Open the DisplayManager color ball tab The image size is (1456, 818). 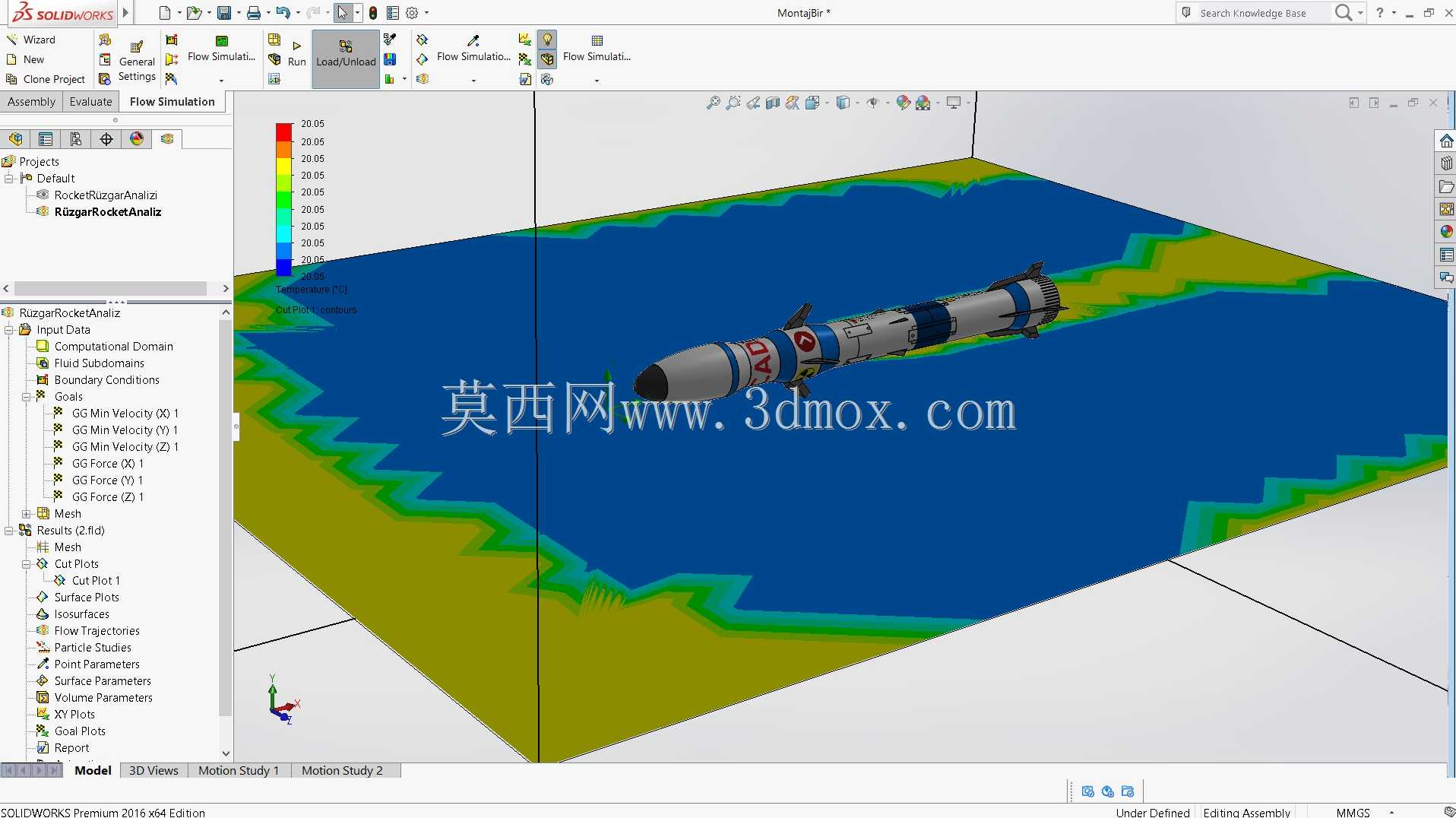pyautogui.click(x=137, y=139)
